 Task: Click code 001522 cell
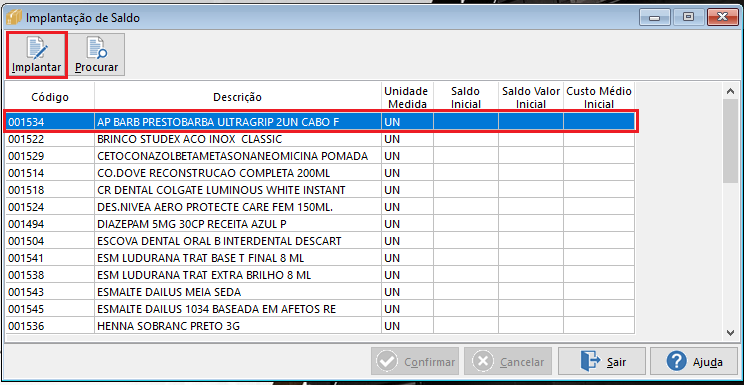(x=50, y=139)
